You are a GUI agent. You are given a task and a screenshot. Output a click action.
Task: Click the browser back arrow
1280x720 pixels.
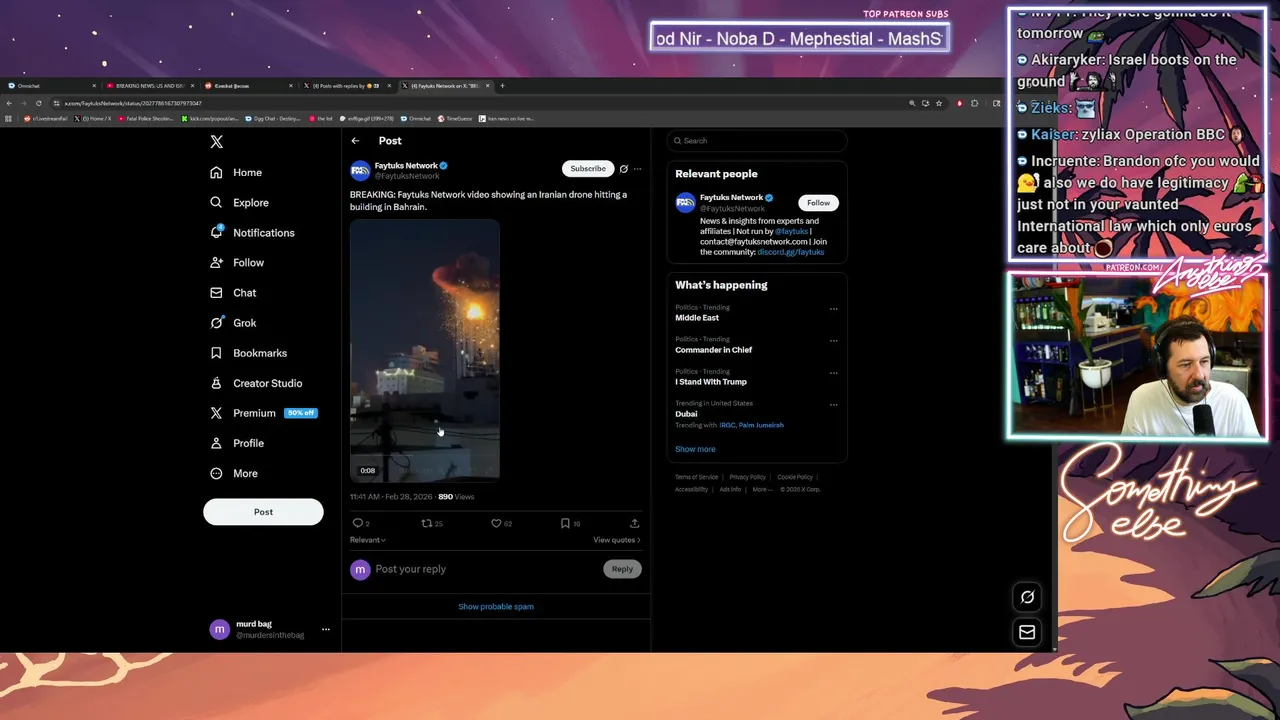click(x=9, y=103)
